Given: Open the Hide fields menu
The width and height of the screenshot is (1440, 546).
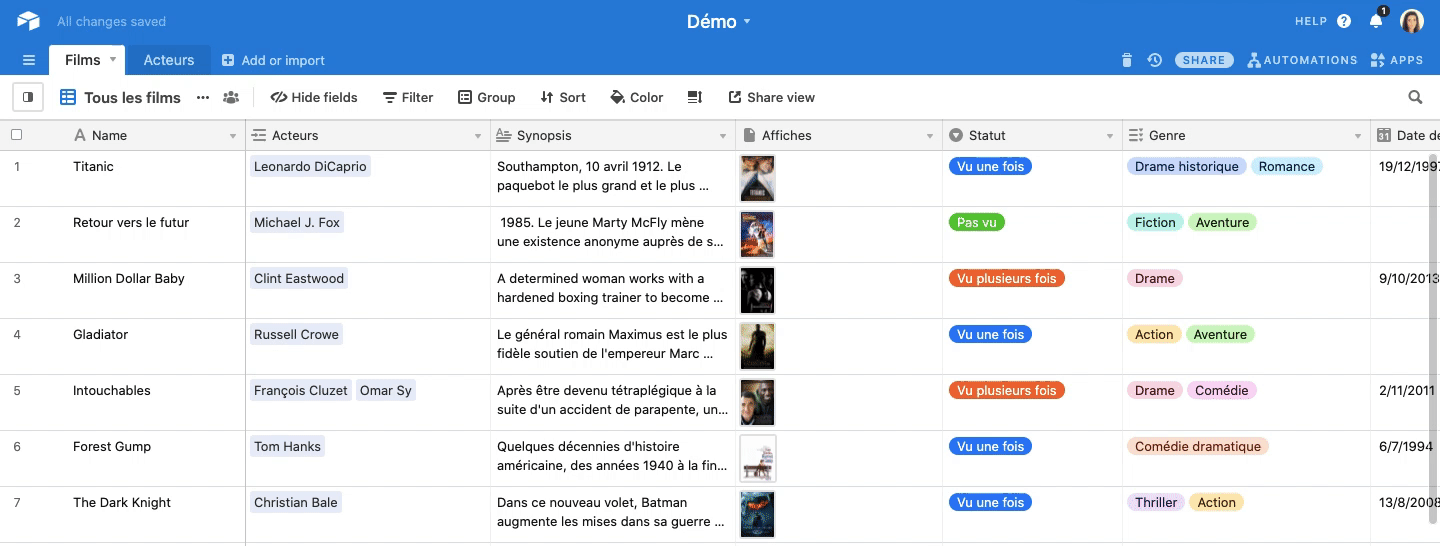Looking at the screenshot, I should pyautogui.click(x=314, y=97).
